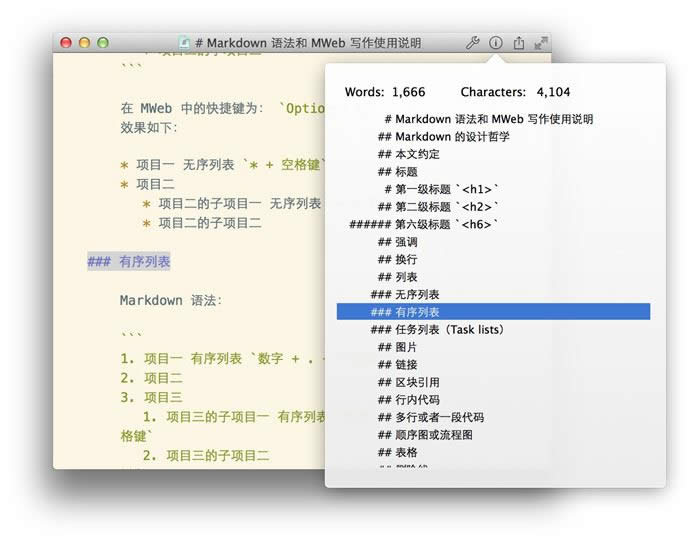This screenshot has width=700, height=542.
Task: Select '## 链接' outline entry
Action: pyautogui.click(x=397, y=365)
